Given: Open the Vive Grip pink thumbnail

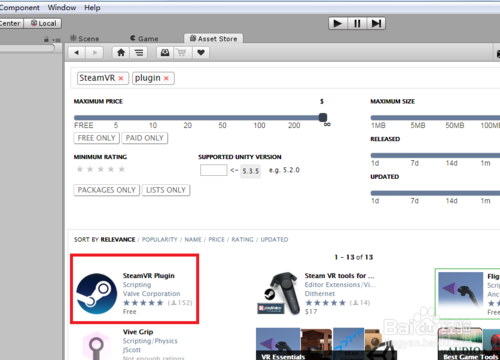Looking at the screenshot, I should pos(96,346).
